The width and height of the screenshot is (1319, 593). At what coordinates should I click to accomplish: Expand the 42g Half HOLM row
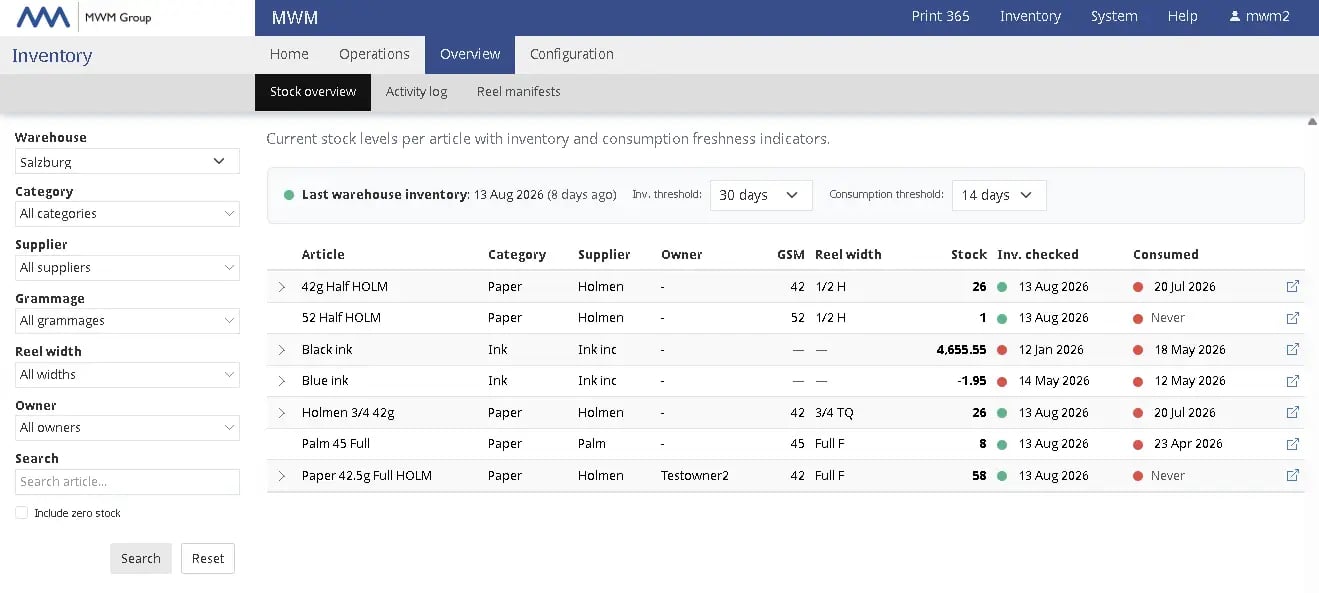pyautogui.click(x=282, y=287)
